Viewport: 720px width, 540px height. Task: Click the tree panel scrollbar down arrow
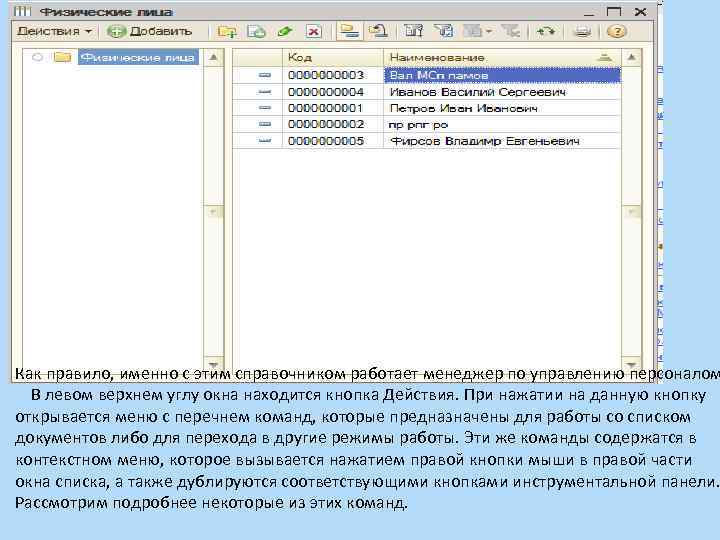214,363
